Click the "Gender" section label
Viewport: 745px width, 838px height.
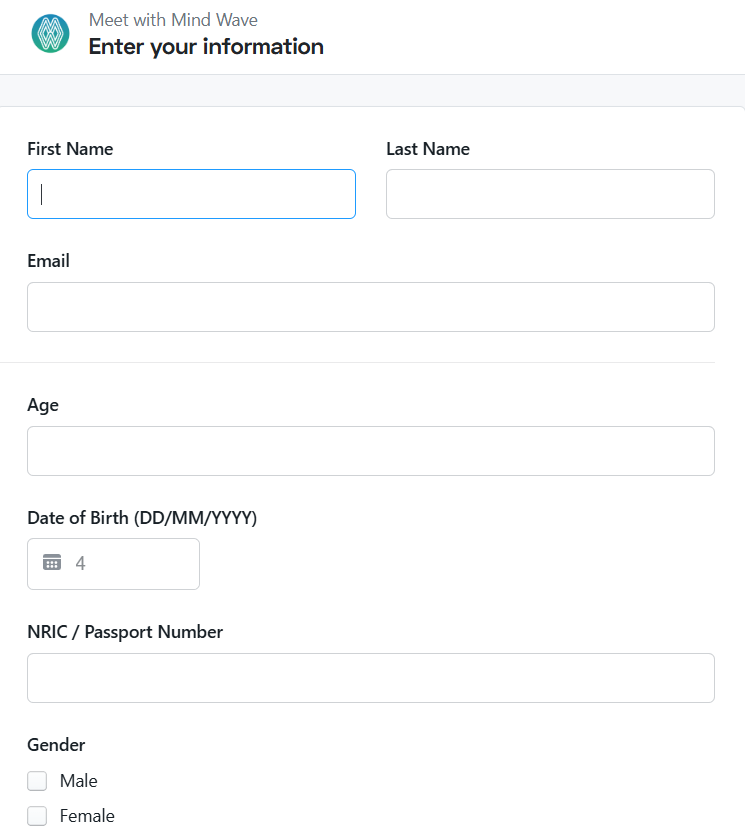click(56, 745)
